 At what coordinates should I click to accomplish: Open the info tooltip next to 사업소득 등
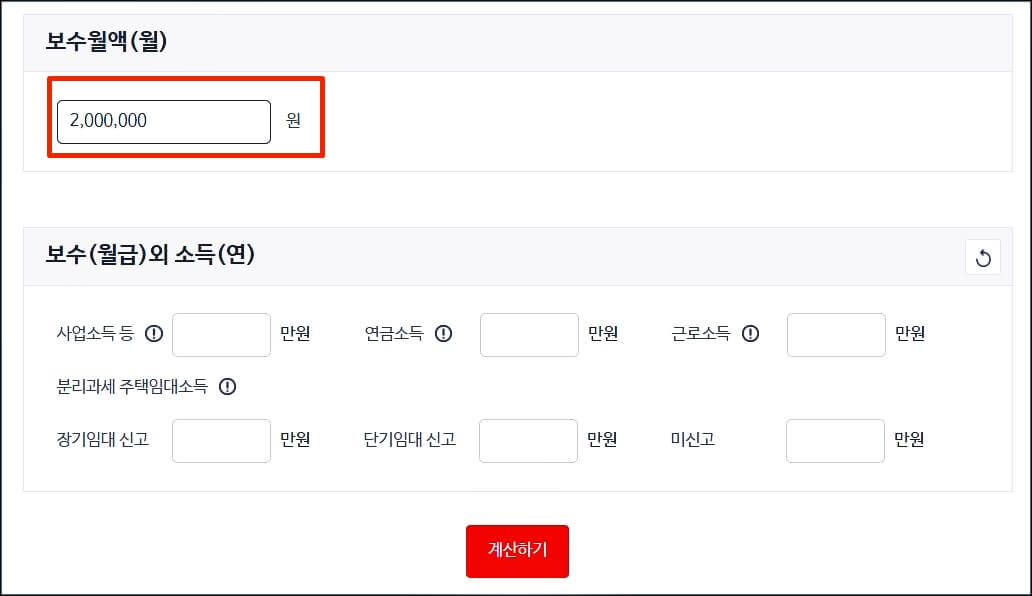(152, 335)
